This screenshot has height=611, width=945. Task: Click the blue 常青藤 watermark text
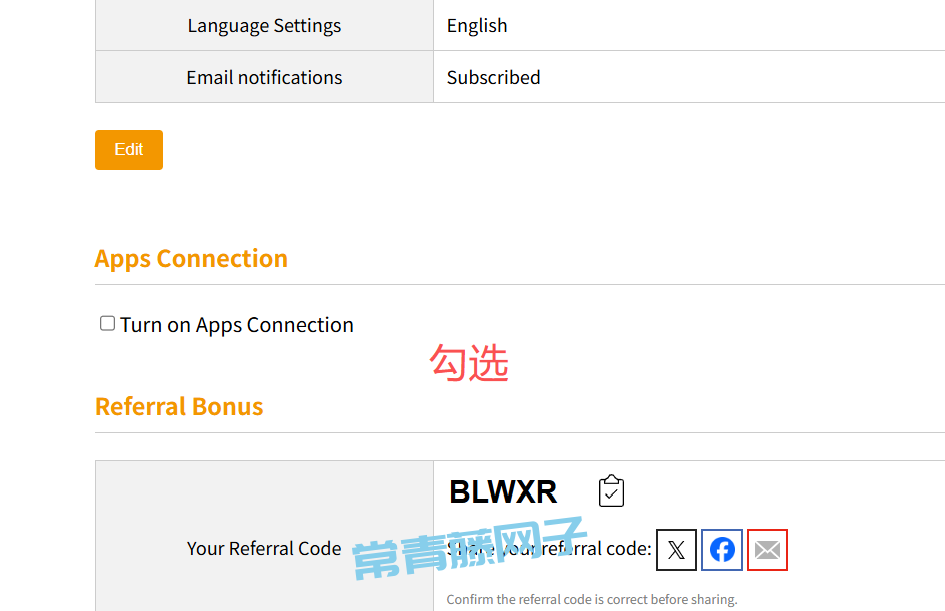tap(469, 548)
